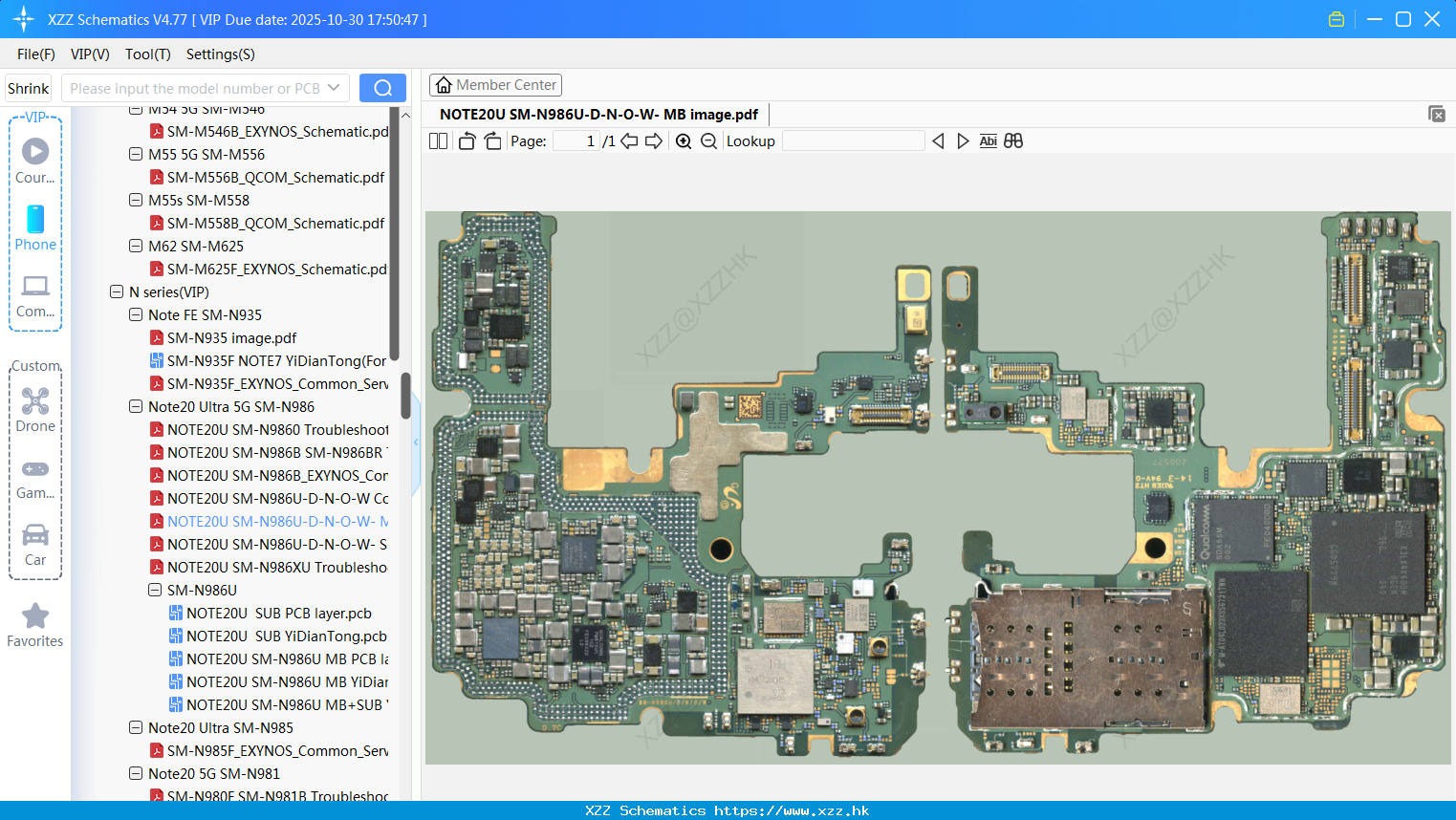
Task: Select the Phone category icon
Action: tap(35, 228)
